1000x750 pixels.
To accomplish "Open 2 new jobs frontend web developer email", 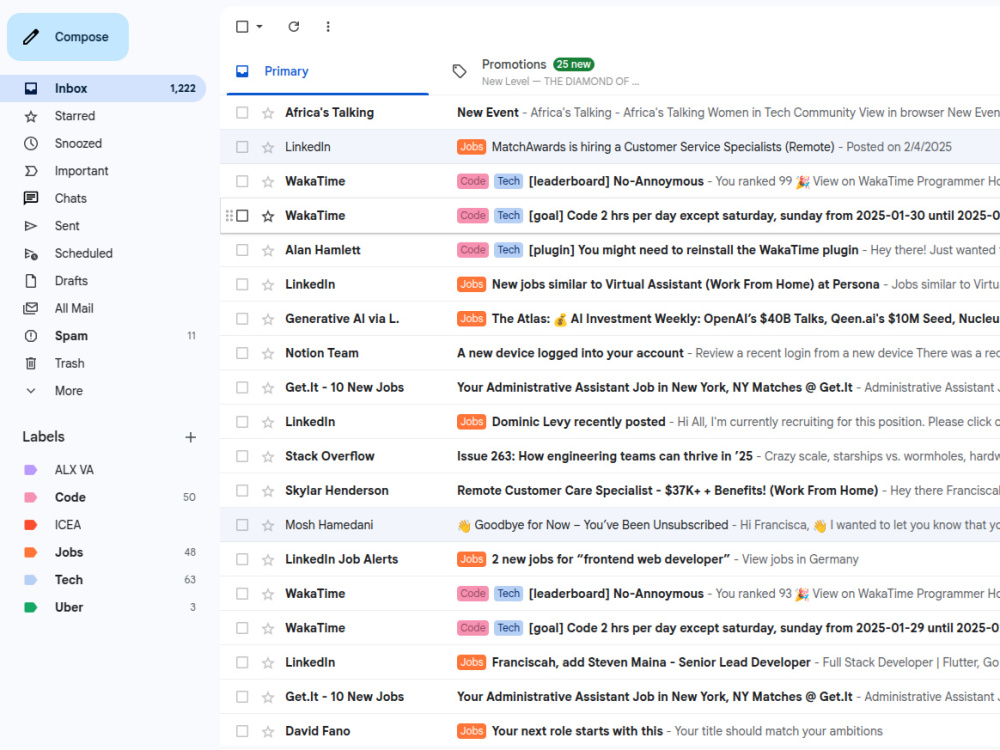I will click(610, 559).
